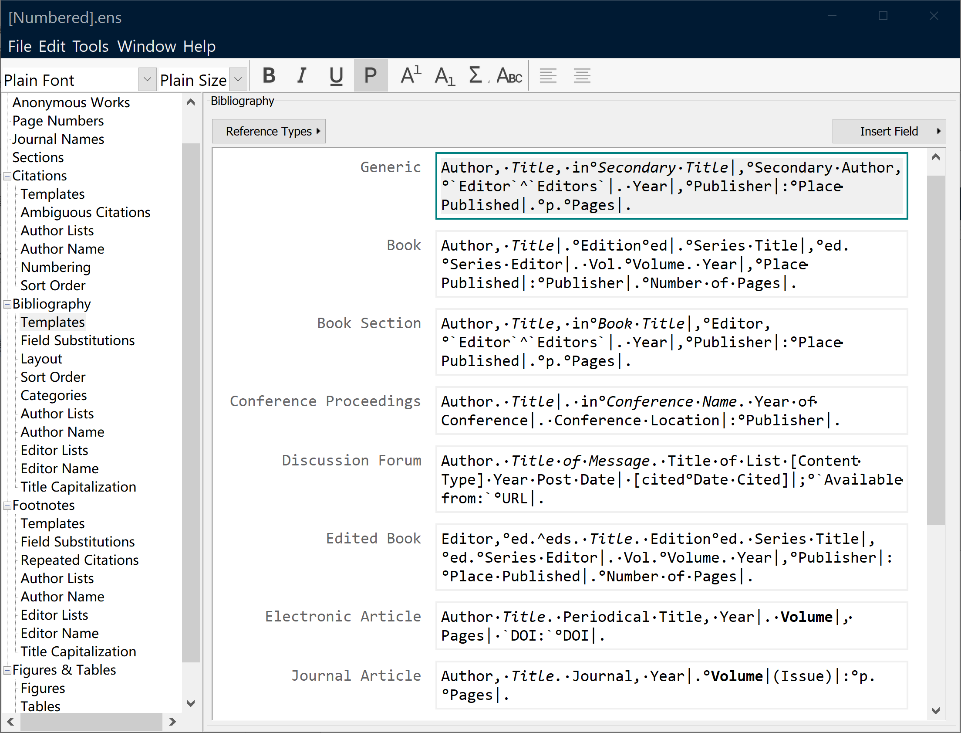Open the Tools menu
961x733 pixels.
91,47
